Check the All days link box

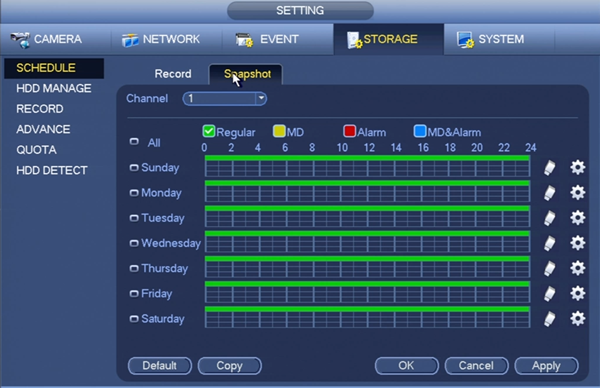pos(134,142)
